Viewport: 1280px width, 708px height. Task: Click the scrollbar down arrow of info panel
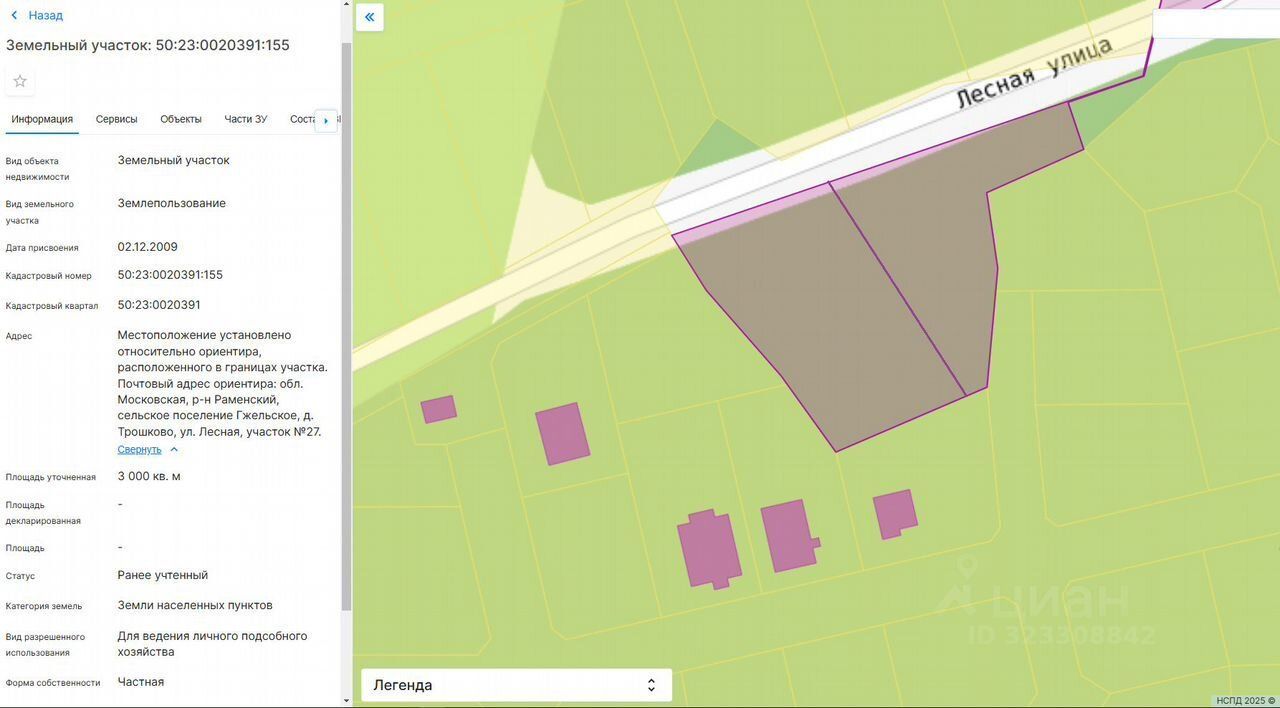346,700
